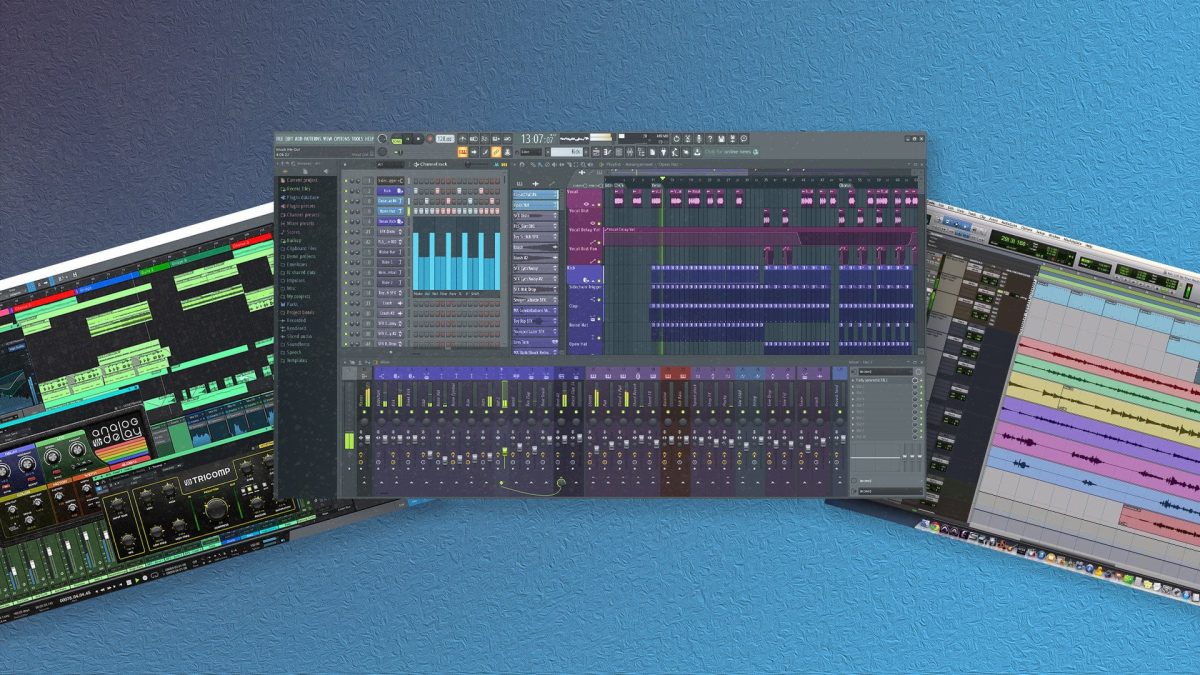Disable Fruity parametric EQ 2 slot enable switch
The width and height of the screenshot is (1200, 675).
[x=921, y=380]
